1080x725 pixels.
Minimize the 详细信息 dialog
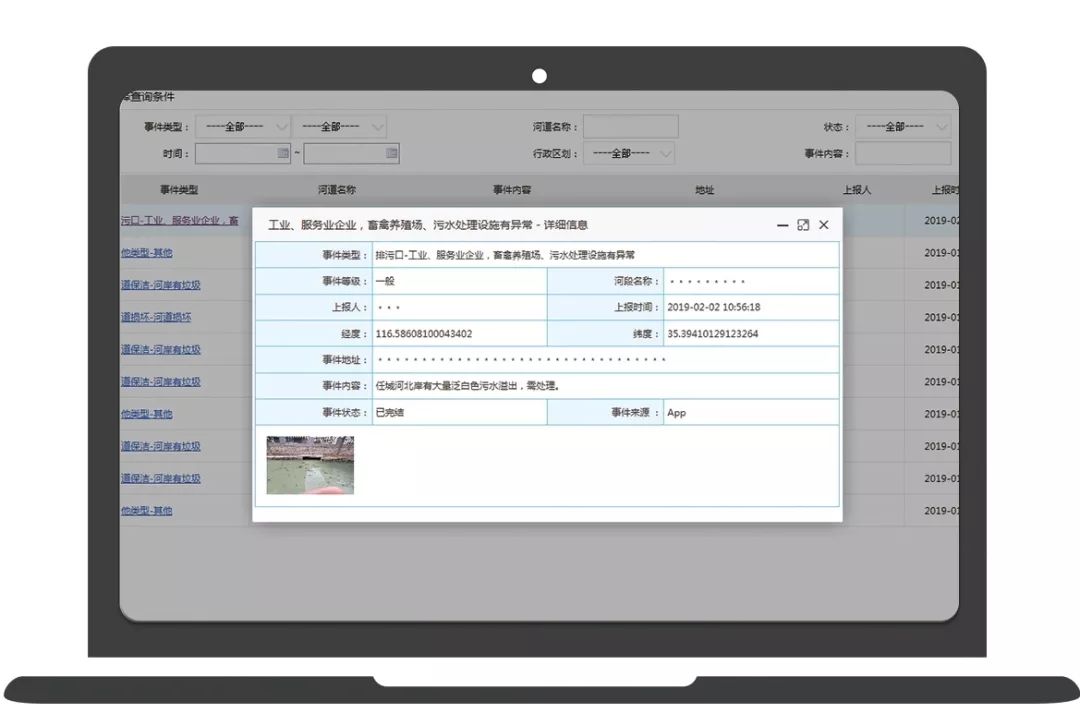pyautogui.click(x=782, y=225)
